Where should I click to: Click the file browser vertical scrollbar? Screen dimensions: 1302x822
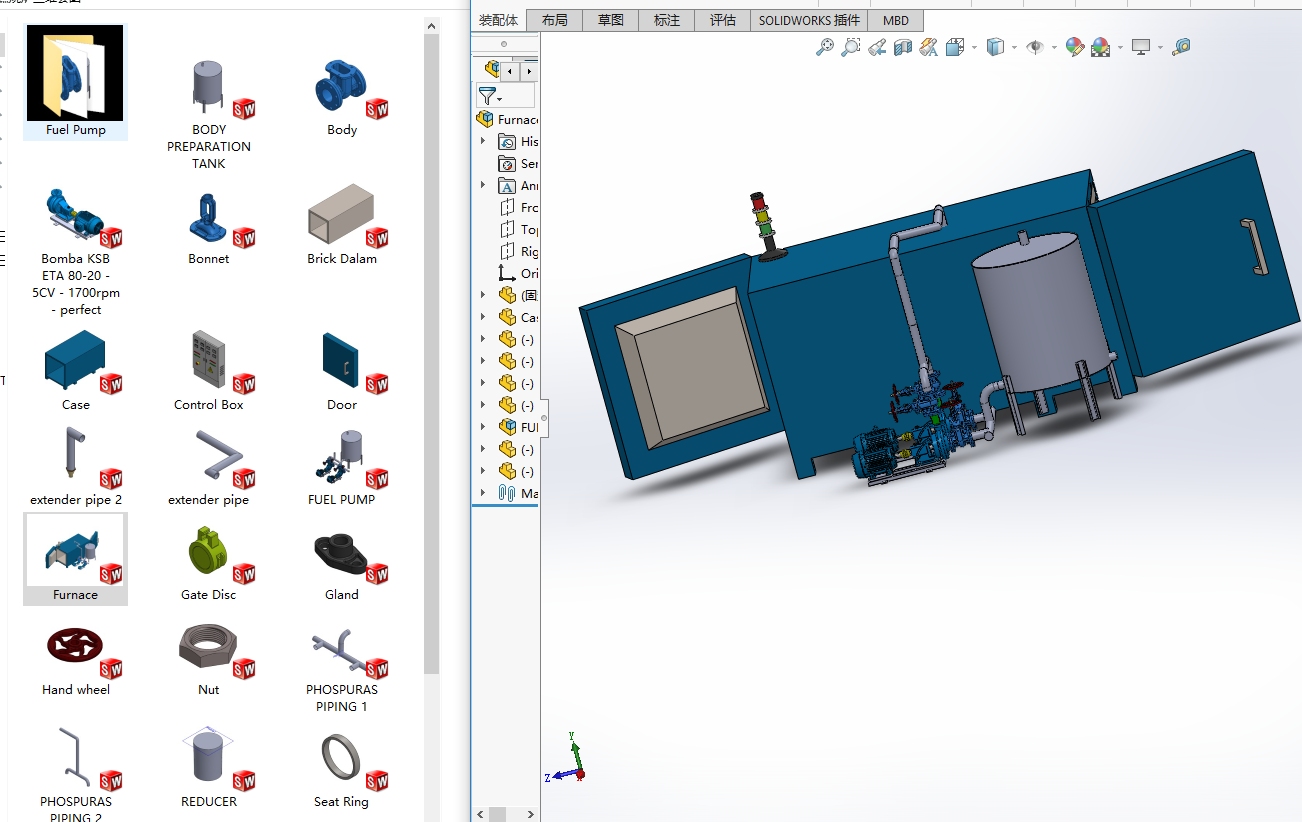click(431, 350)
